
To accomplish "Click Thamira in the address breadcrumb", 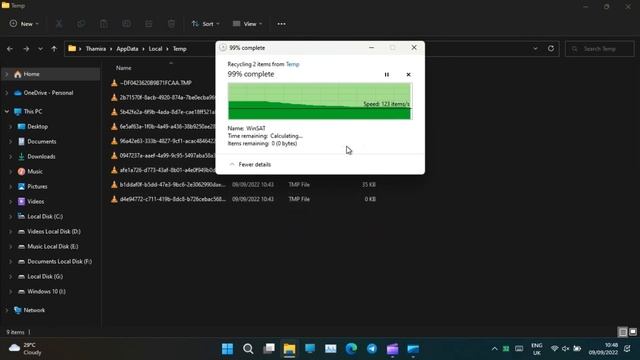I will tap(96, 49).
